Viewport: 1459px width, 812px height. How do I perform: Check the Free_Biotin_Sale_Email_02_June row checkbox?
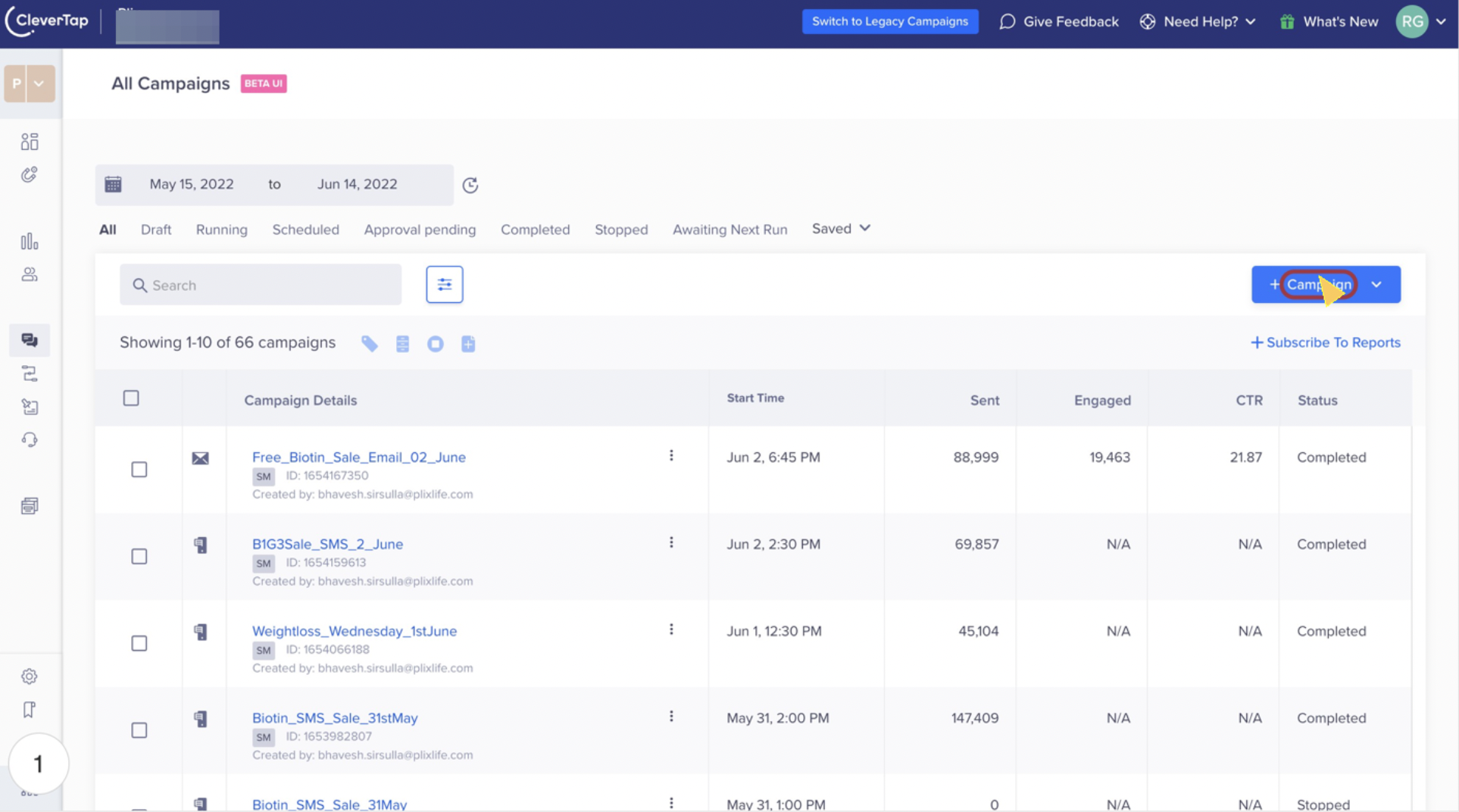139,470
